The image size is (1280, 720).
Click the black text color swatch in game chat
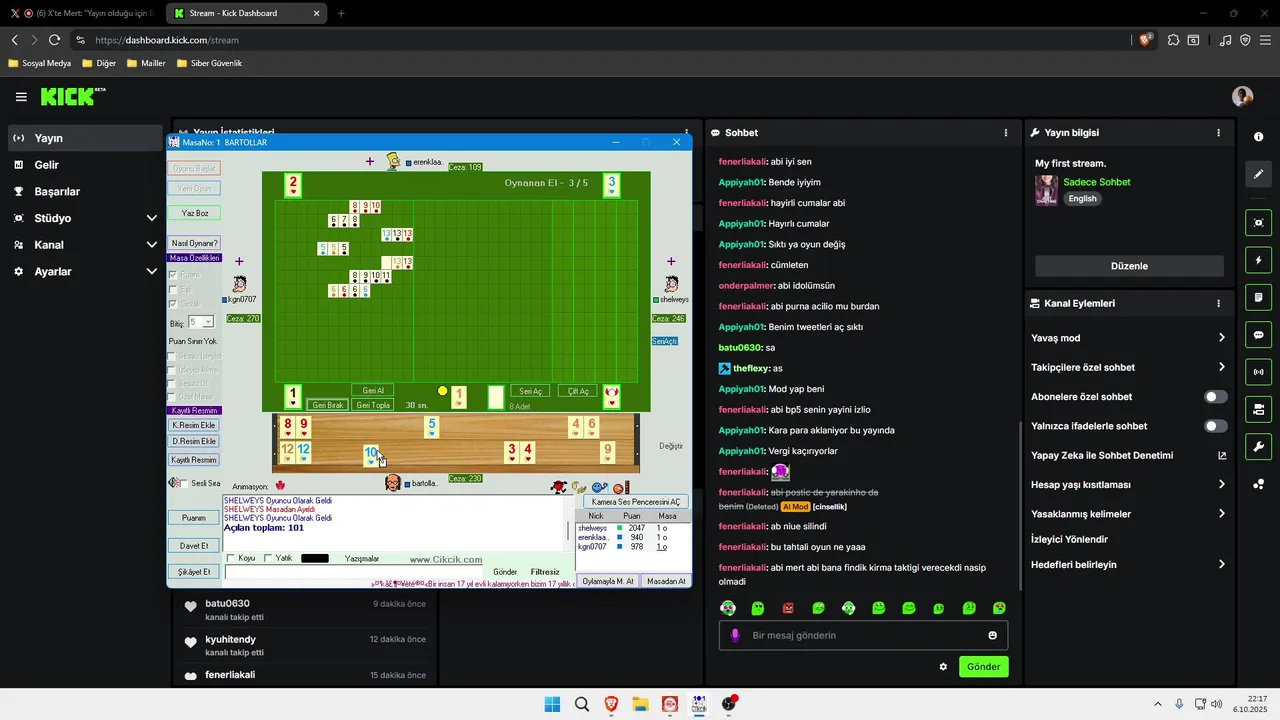coord(314,558)
